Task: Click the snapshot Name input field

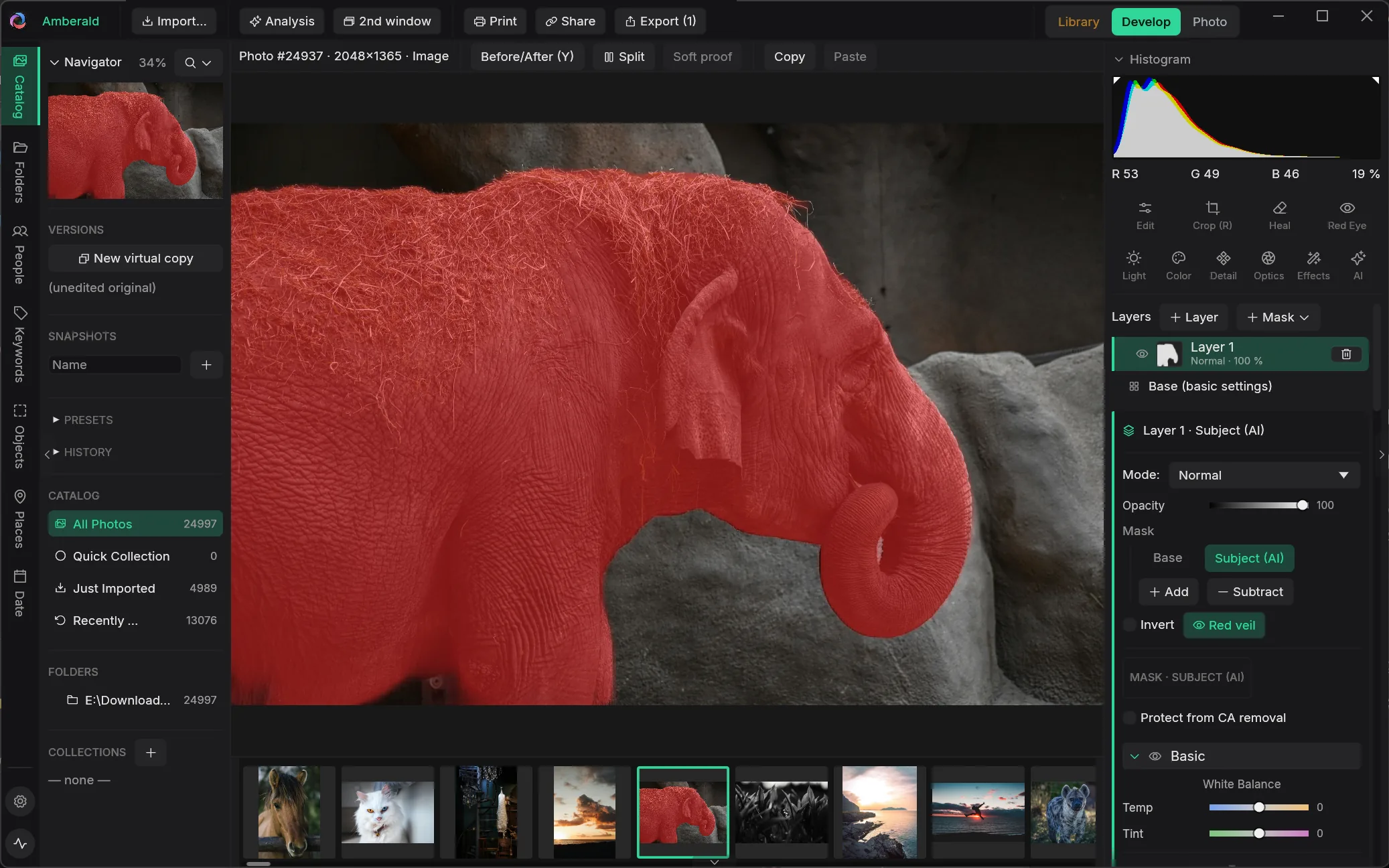Action: point(115,365)
